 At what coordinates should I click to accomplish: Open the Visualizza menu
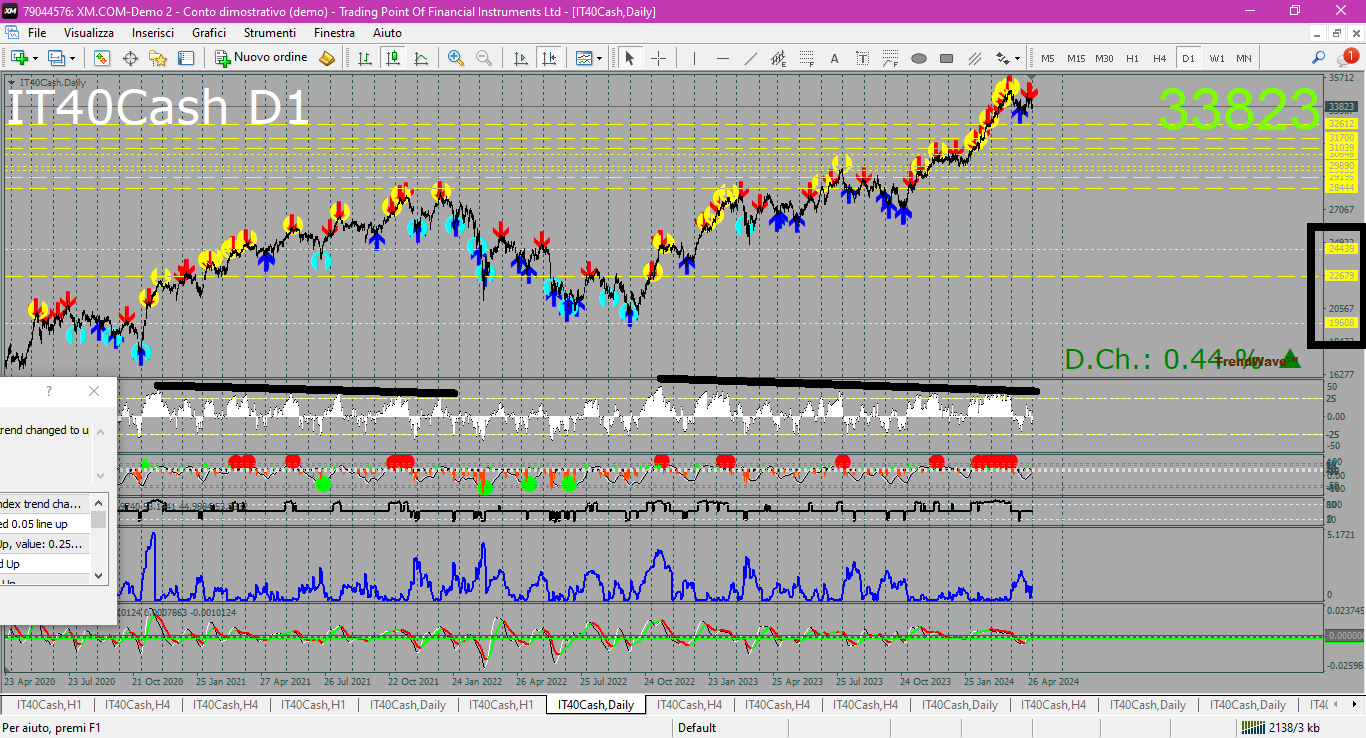point(89,33)
